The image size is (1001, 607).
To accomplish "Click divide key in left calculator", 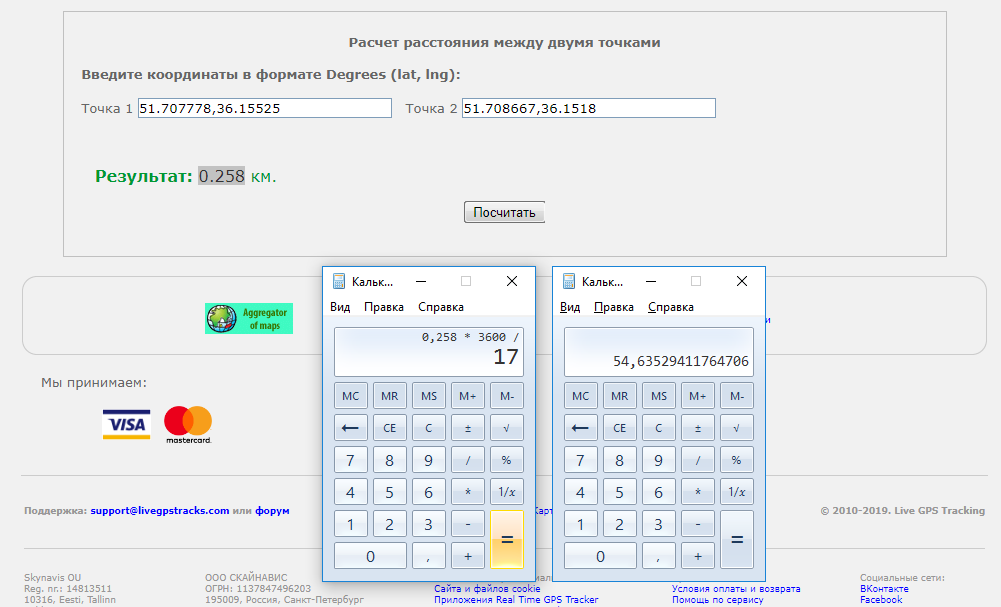I will point(468,460).
